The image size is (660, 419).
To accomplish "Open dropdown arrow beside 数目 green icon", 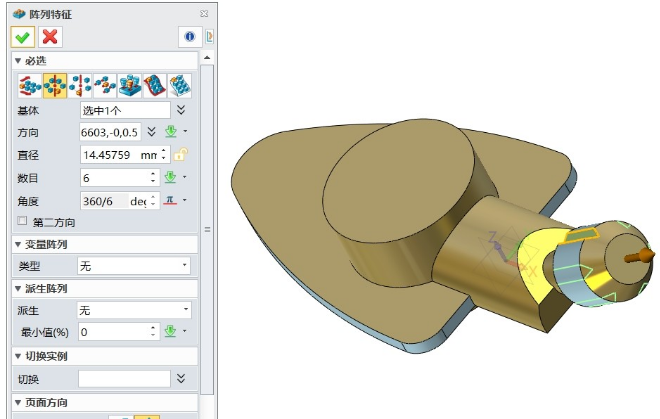I will (184, 177).
